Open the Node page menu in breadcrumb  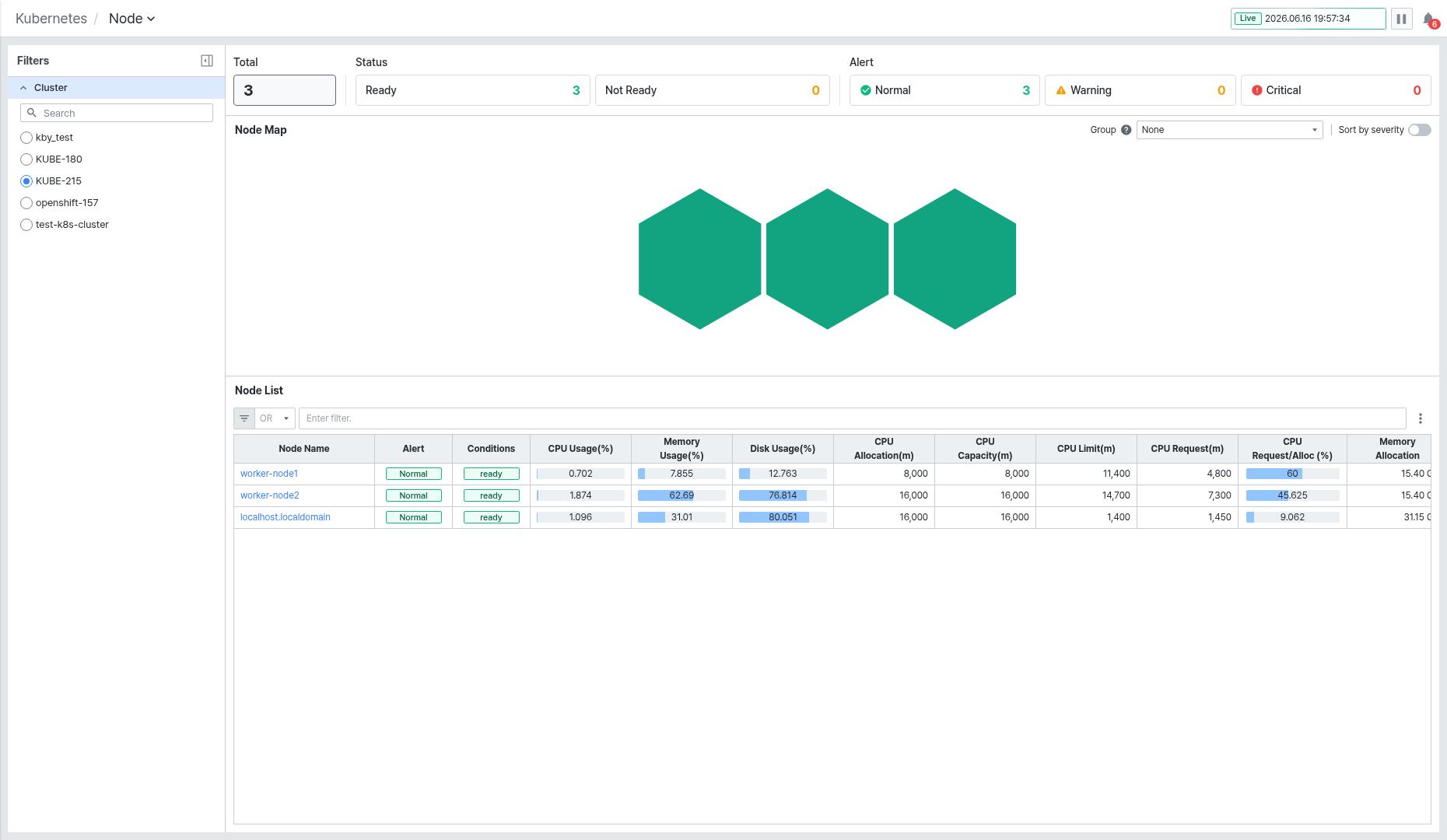coord(131,19)
